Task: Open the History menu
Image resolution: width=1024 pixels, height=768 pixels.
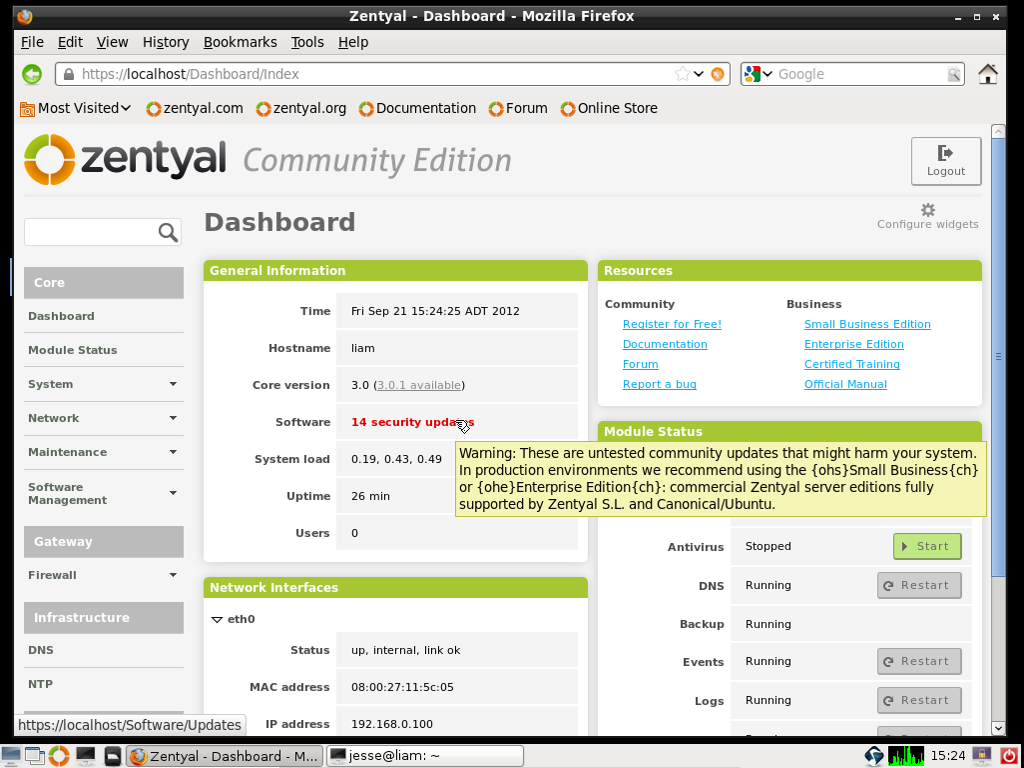Action: 166,42
